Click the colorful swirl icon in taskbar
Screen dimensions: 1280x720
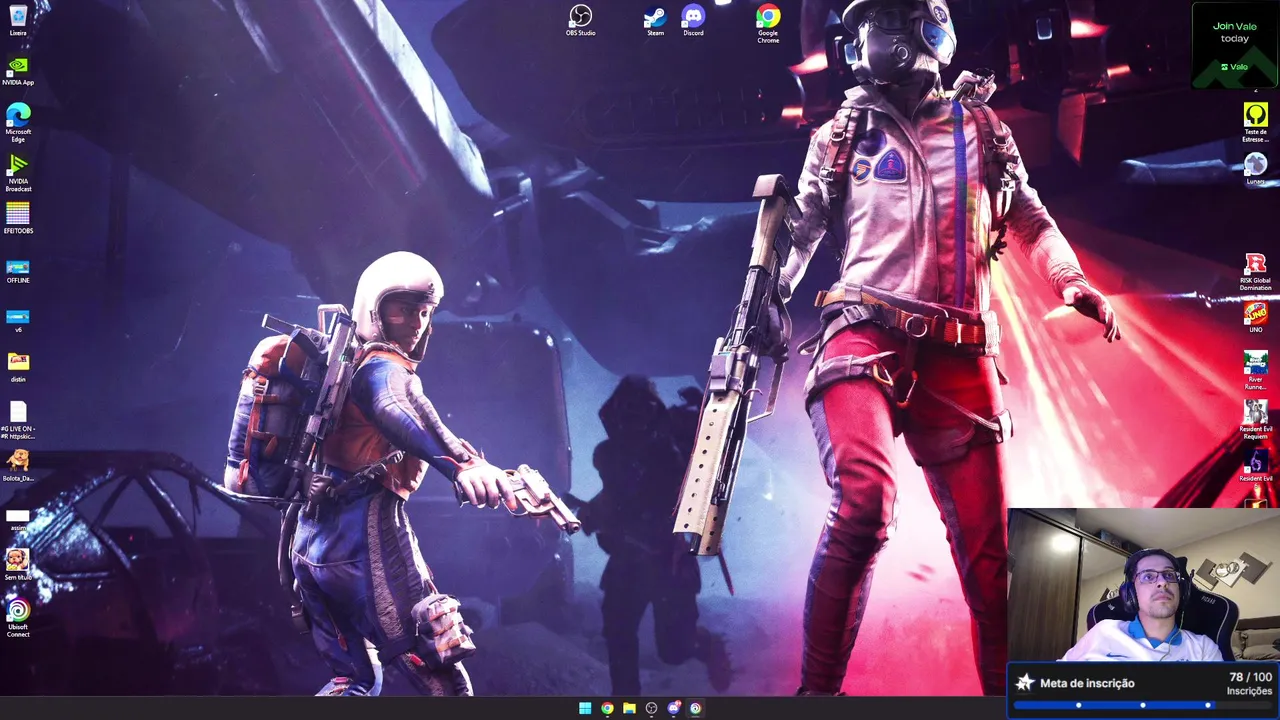pos(695,708)
